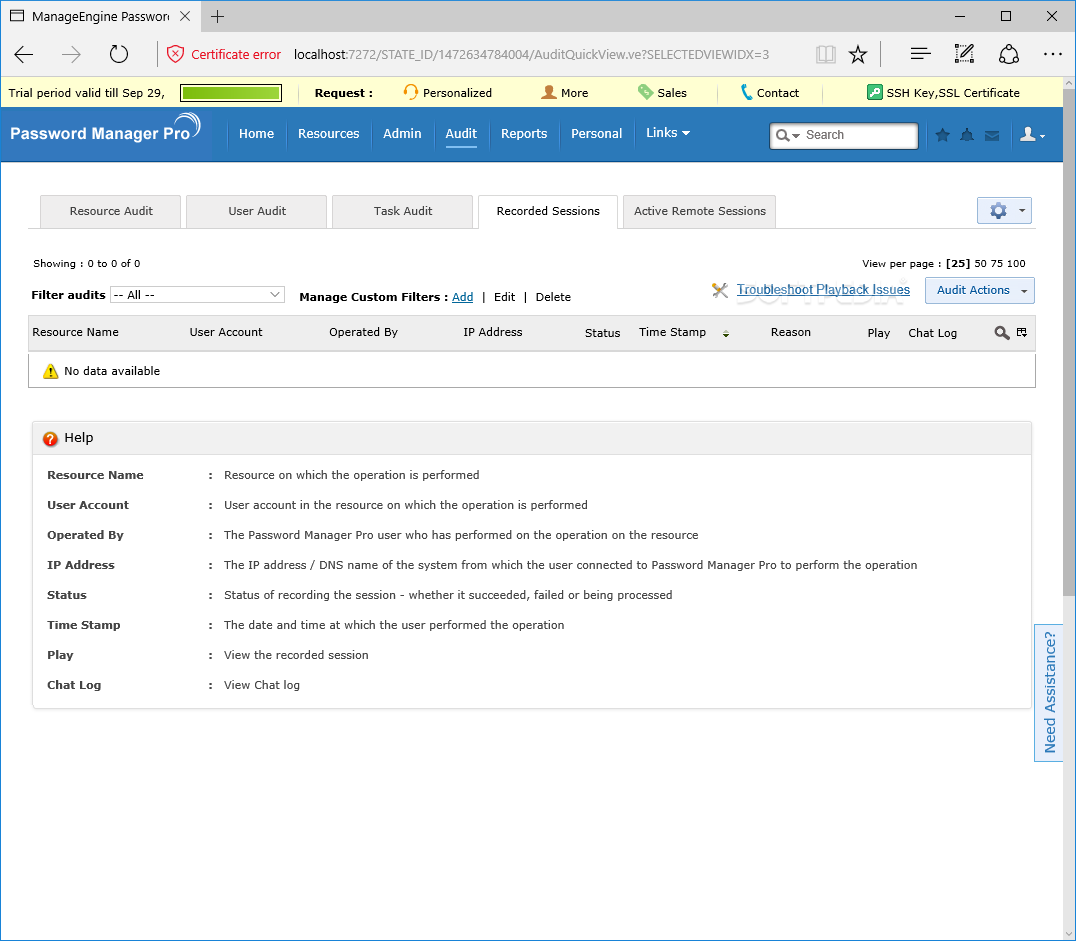Open the Audit Actions dropdown
Screen dimensions: 1076x941
coord(979,290)
